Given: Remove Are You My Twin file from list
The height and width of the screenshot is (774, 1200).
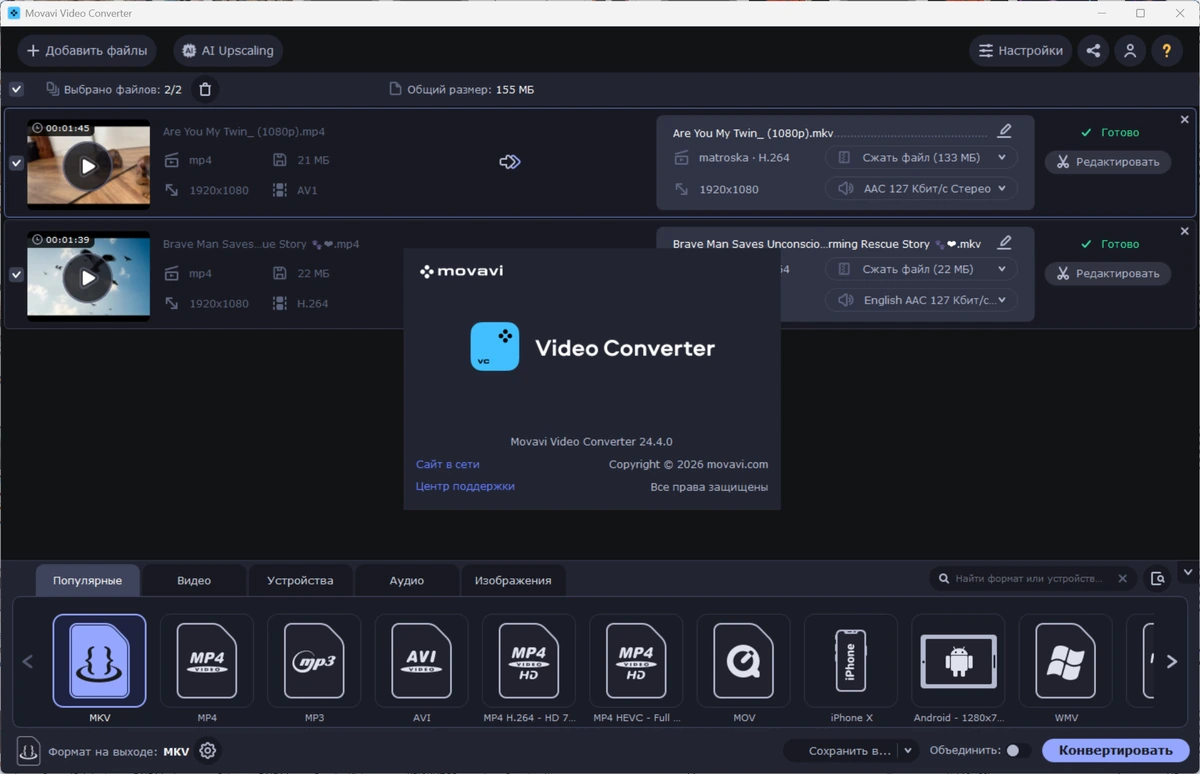Looking at the screenshot, I should click(x=1185, y=119).
